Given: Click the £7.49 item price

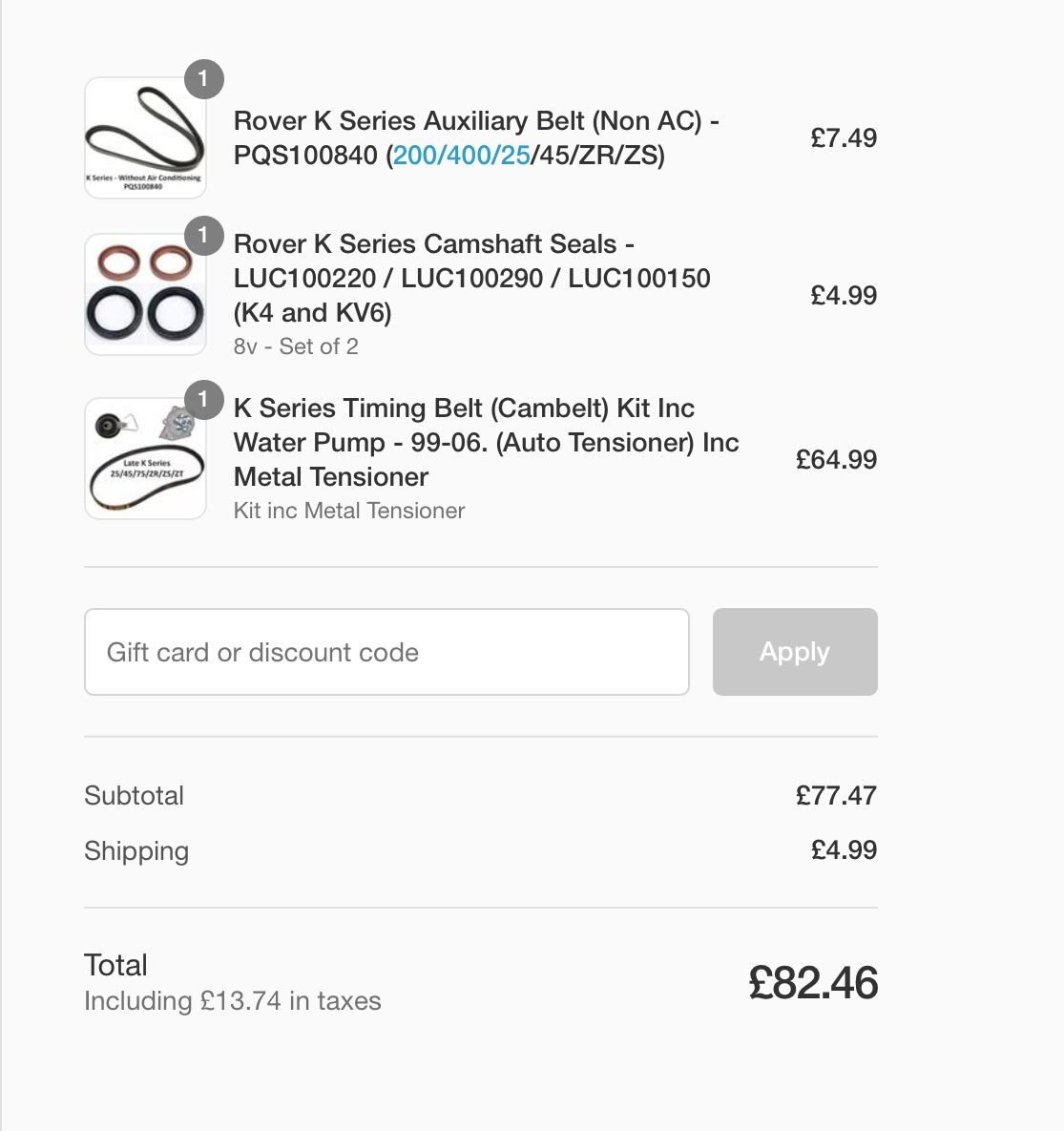Looking at the screenshot, I should point(844,137).
